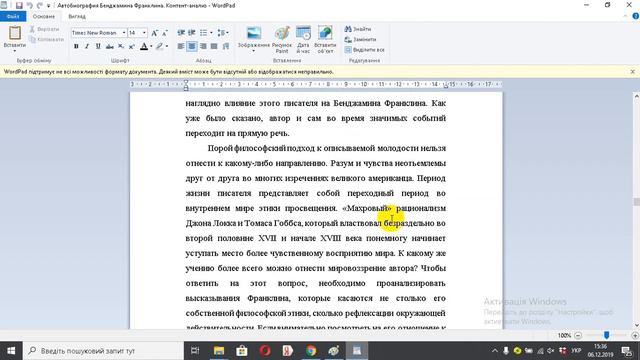The image size is (640, 360).
Task: Open line spacing dropdown
Action: pos(223,33)
